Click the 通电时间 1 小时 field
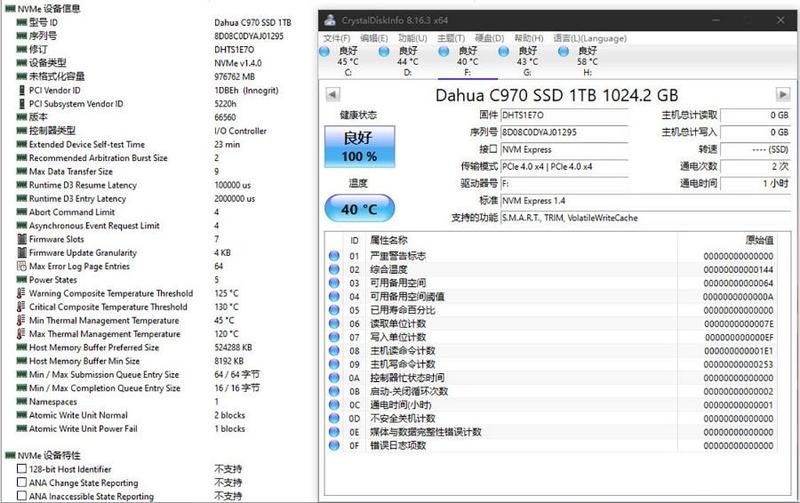Image resolution: width=800 pixels, height=503 pixels. (x=756, y=183)
